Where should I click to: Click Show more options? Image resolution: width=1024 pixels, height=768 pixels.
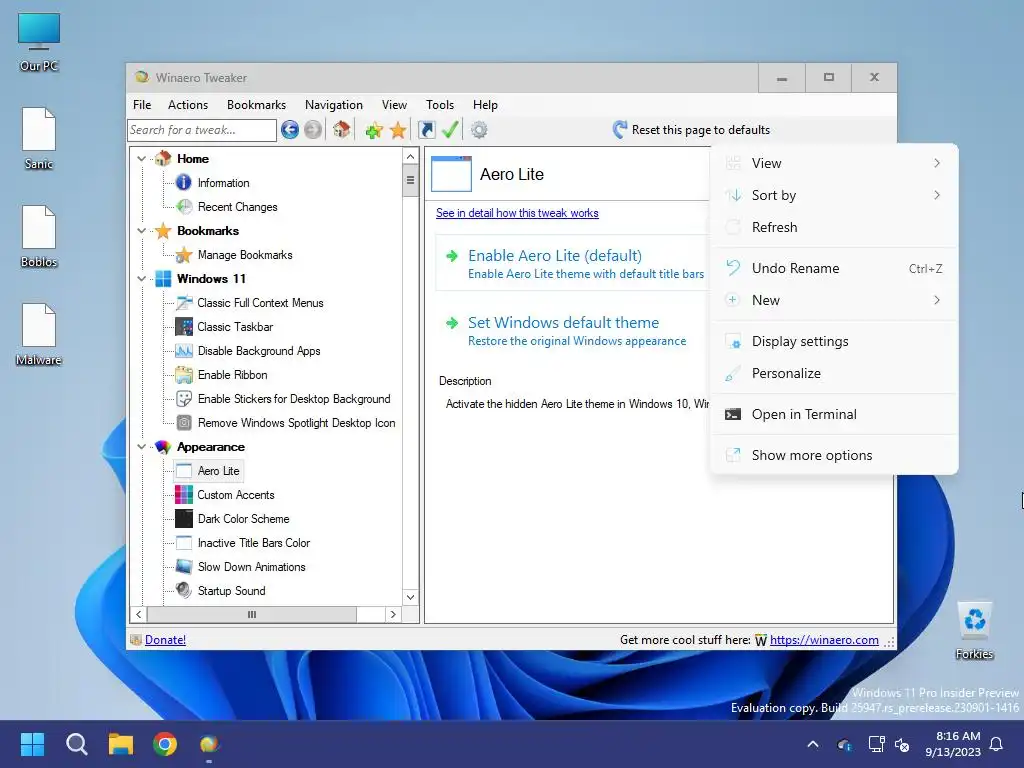point(834,456)
